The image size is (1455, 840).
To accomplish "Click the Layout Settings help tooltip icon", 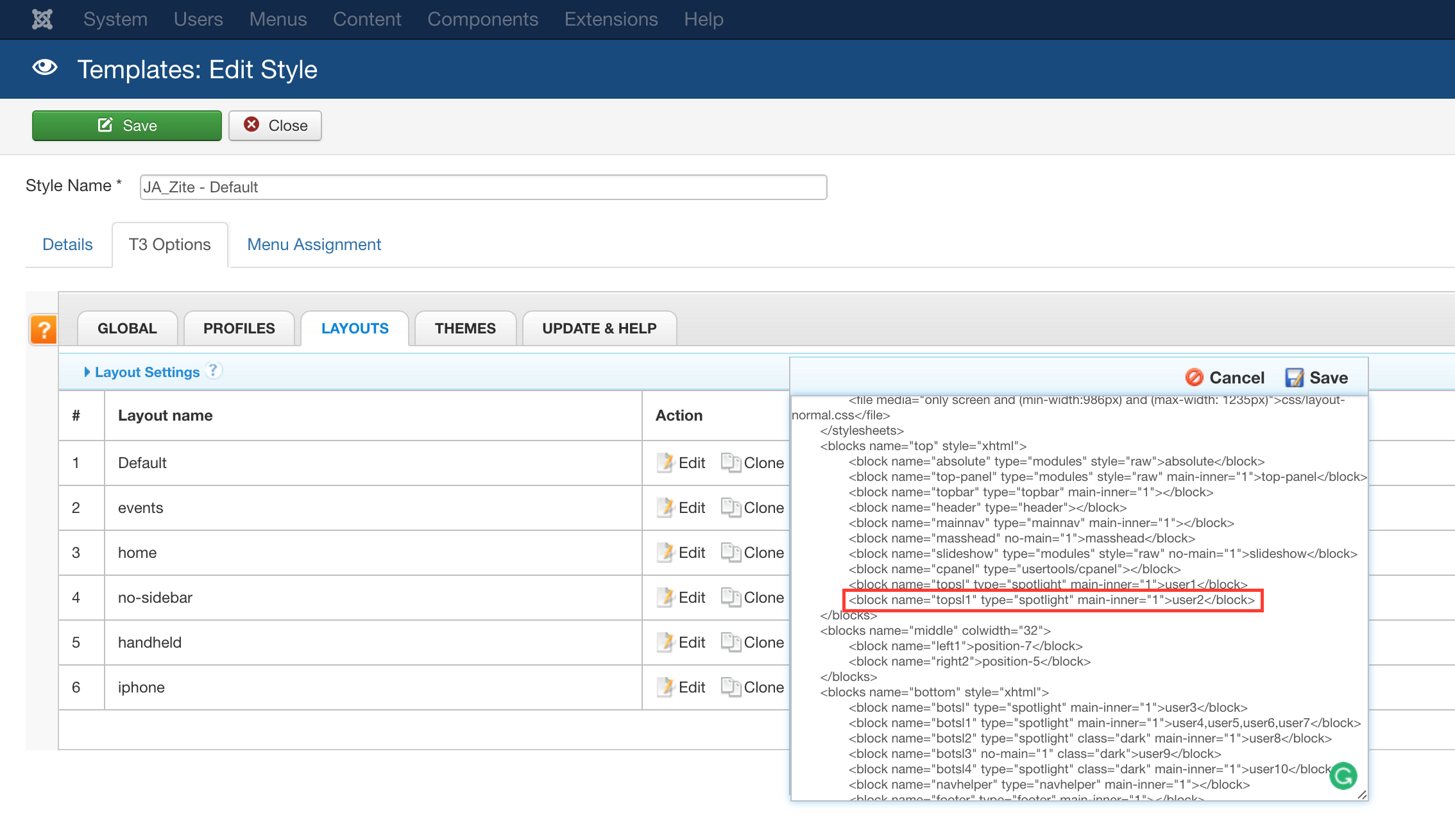I will coord(214,371).
